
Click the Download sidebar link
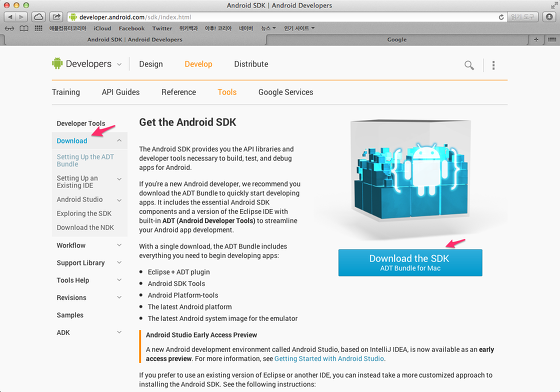pos(72,141)
